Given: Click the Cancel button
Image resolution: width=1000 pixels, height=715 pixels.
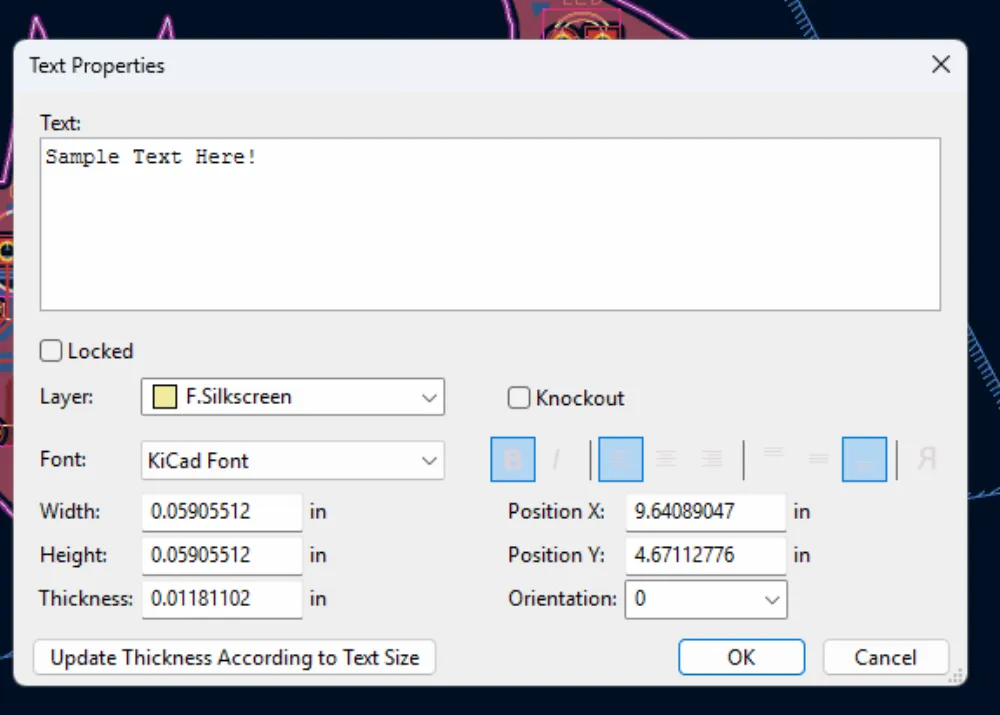Looking at the screenshot, I should click(x=885, y=657).
